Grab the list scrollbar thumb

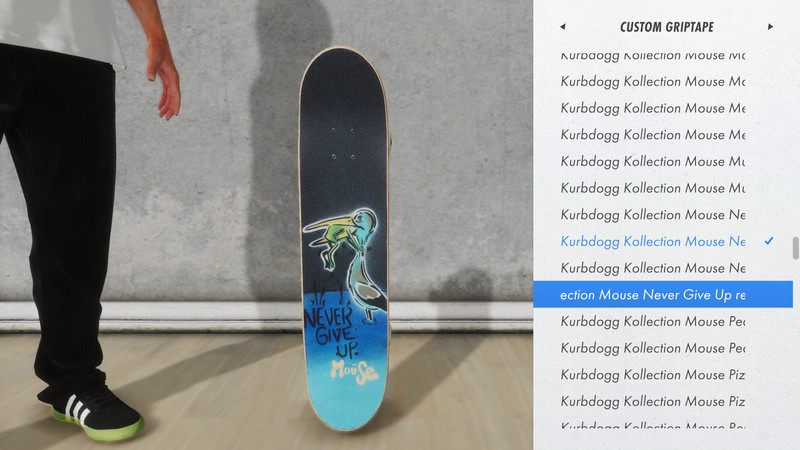tap(795, 248)
